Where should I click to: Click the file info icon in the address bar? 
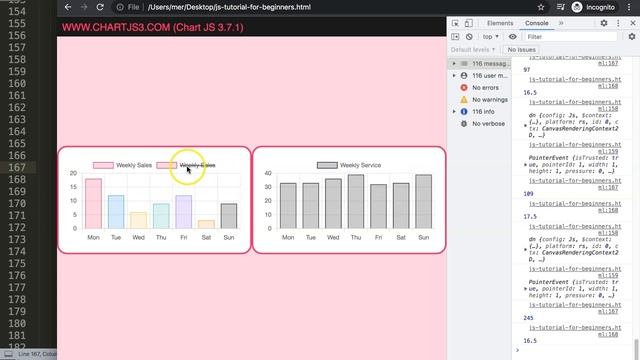(120, 7)
